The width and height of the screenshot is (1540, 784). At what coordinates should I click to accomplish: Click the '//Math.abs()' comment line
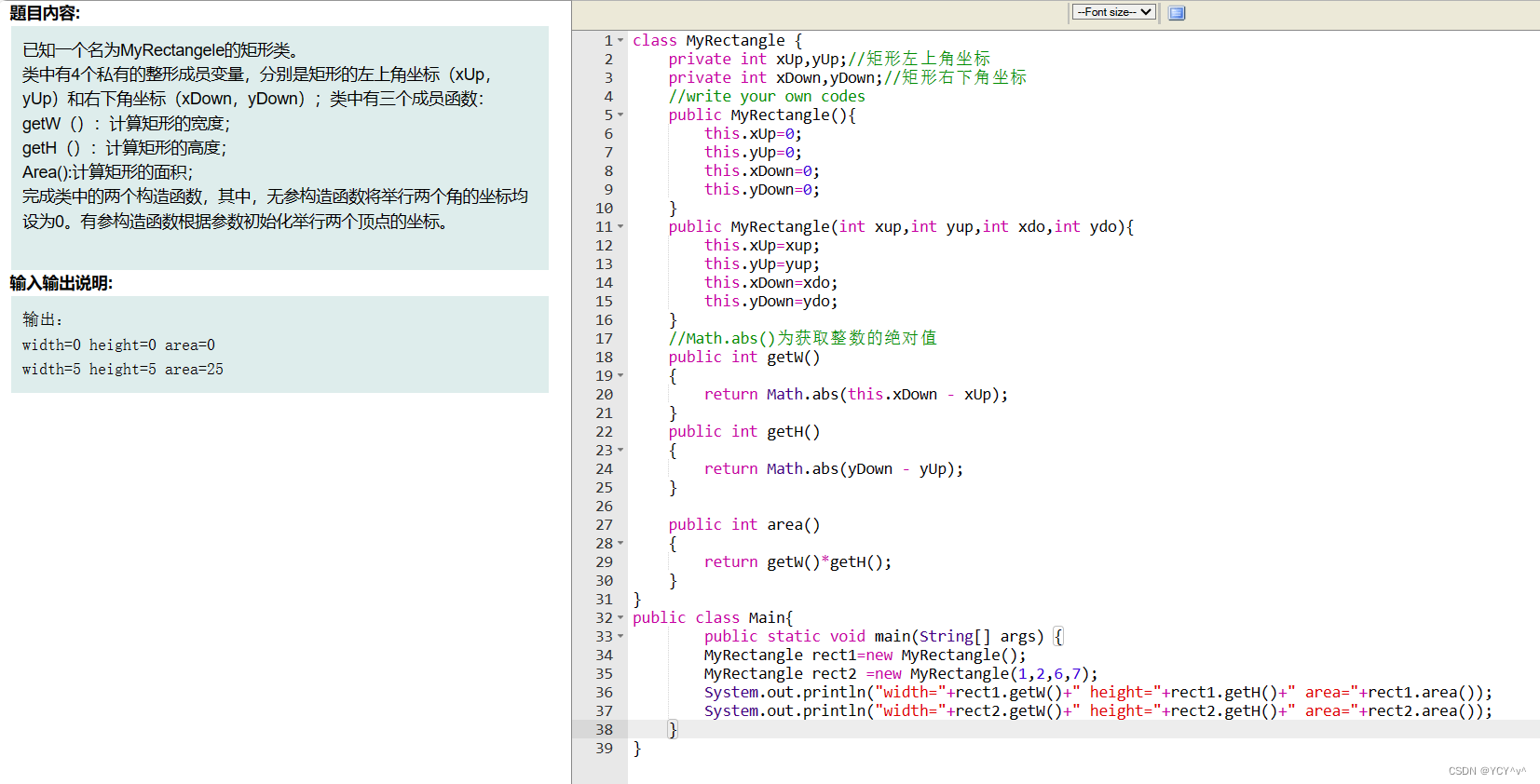[802, 338]
